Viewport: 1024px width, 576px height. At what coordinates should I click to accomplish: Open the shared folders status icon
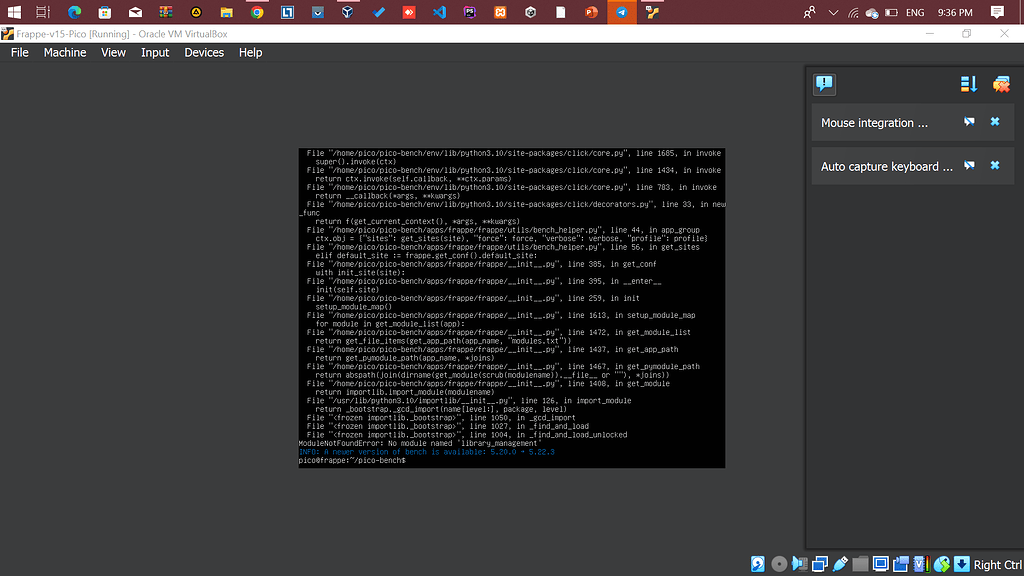point(859,563)
